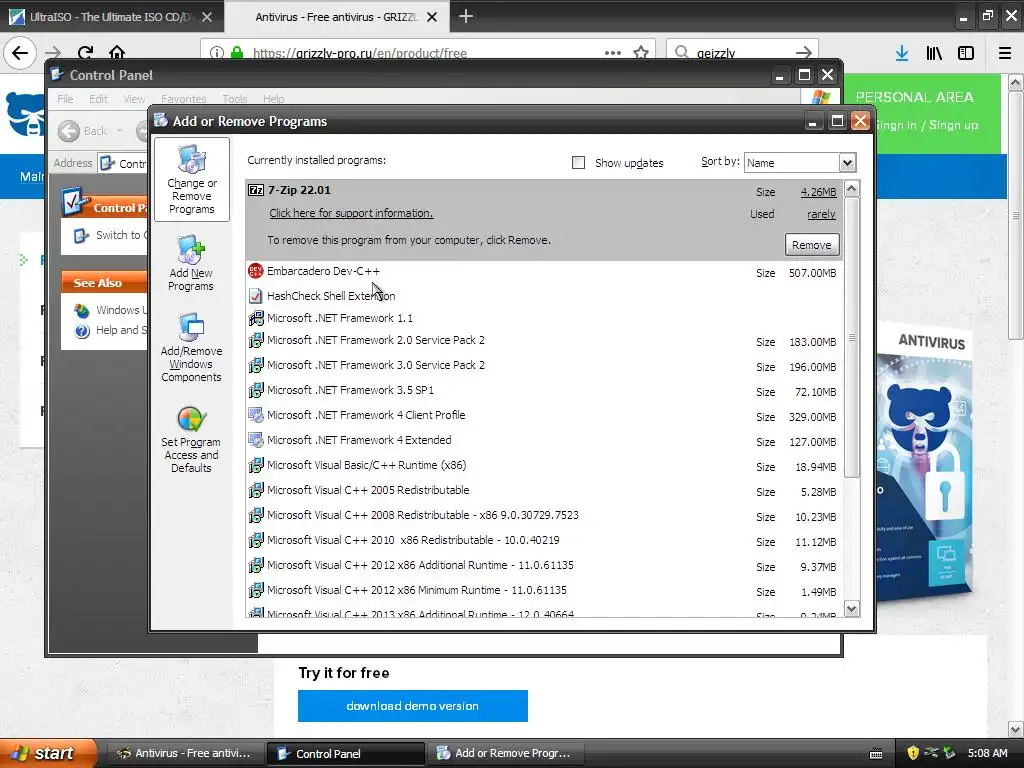Open Firefox hamburger menu
The height and width of the screenshot is (768, 1024).
pyautogui.click(x=1004, y=53)
